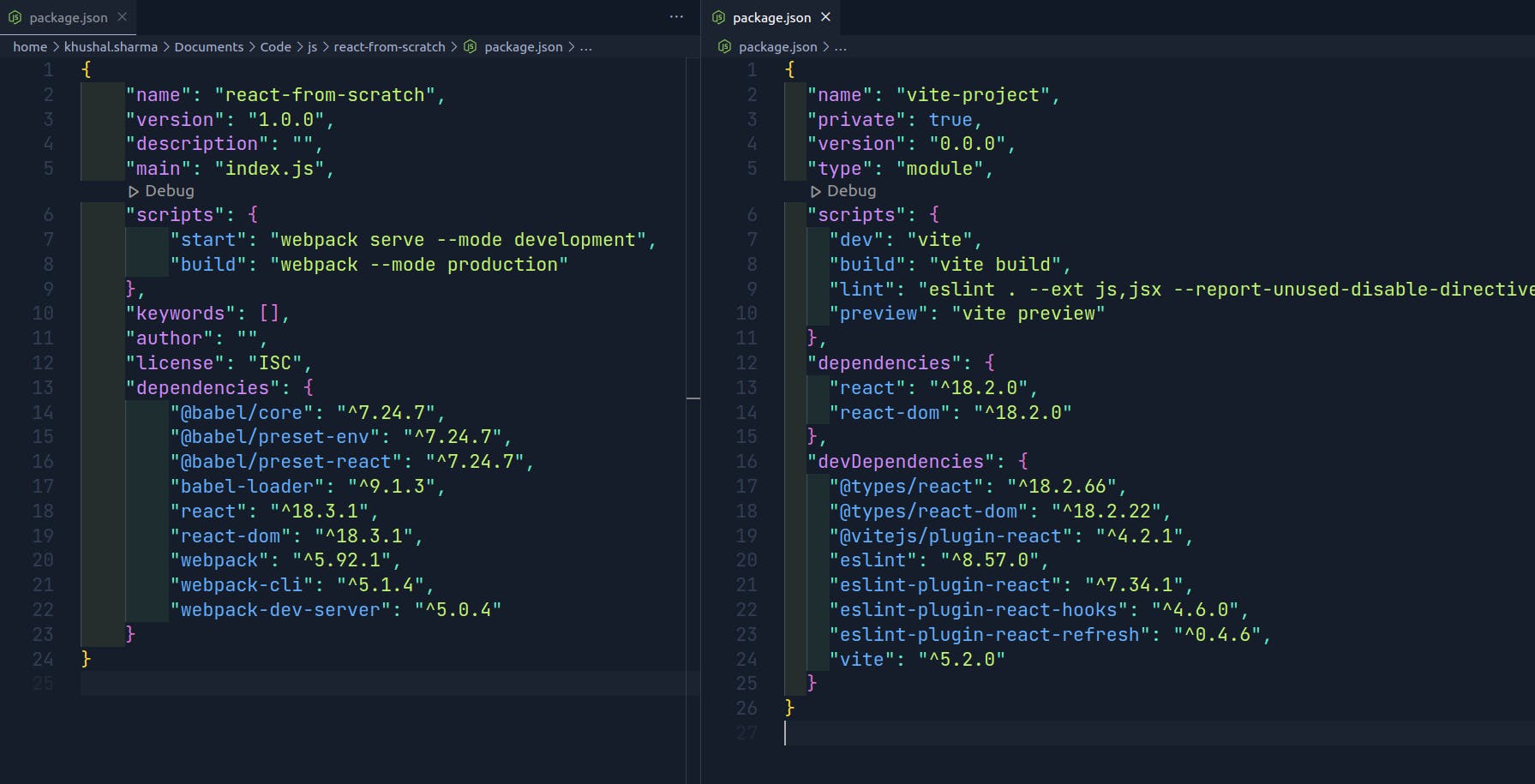Click "webpack-dev-server" dependency key
1535x784 pixels.
tap(280, 610)
